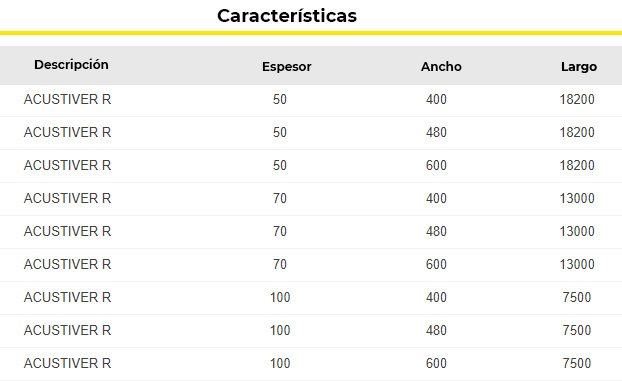Click the 18200 largo value in first row

point(577,99)
